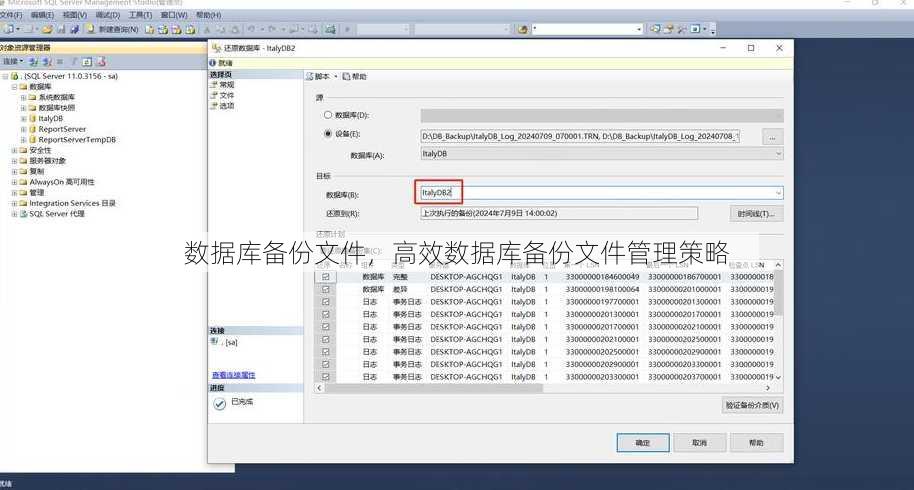Click the Filter icon in Object Explorer toolbar
Viewport: 914px width, 490px height.
click(x=74, y=62)
